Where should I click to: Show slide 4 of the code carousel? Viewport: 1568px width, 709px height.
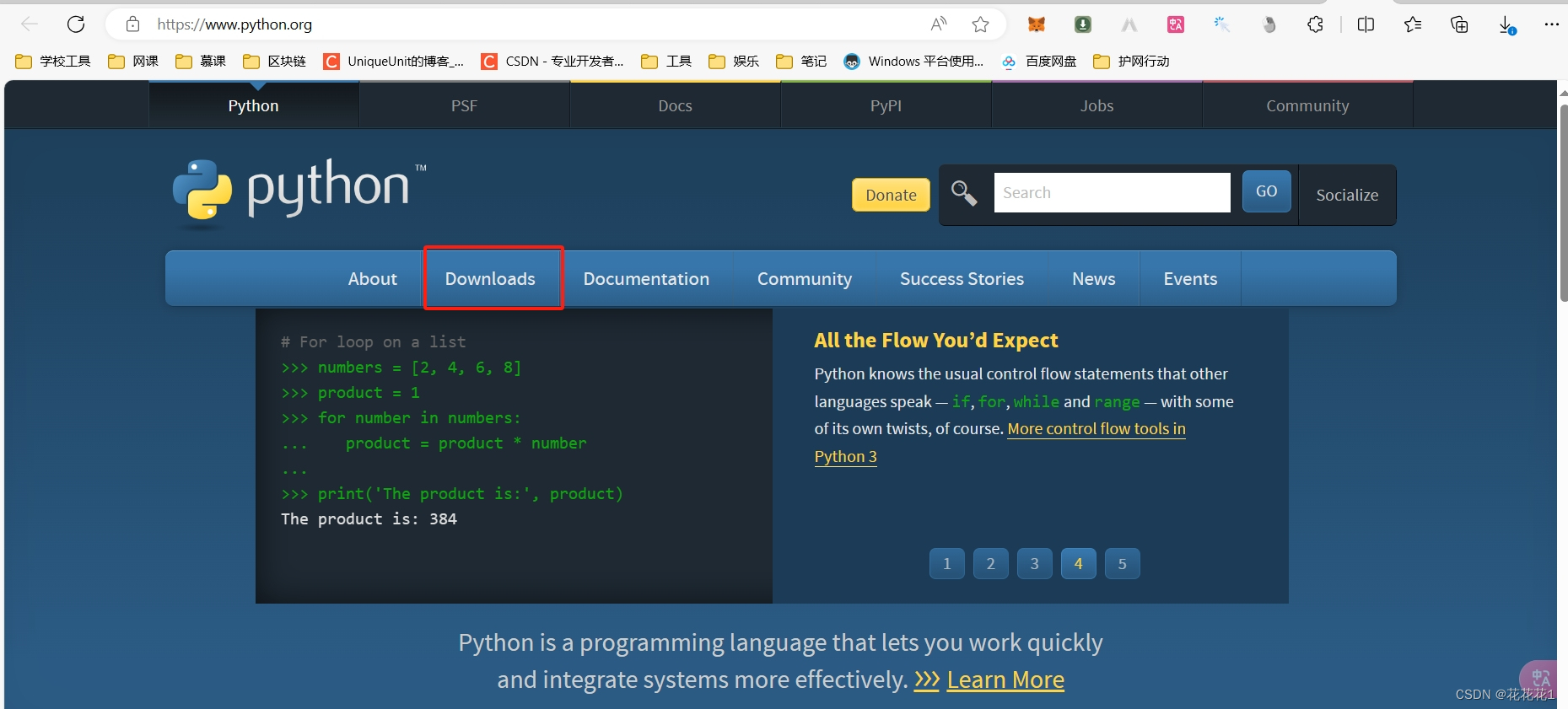[1079, 564]
